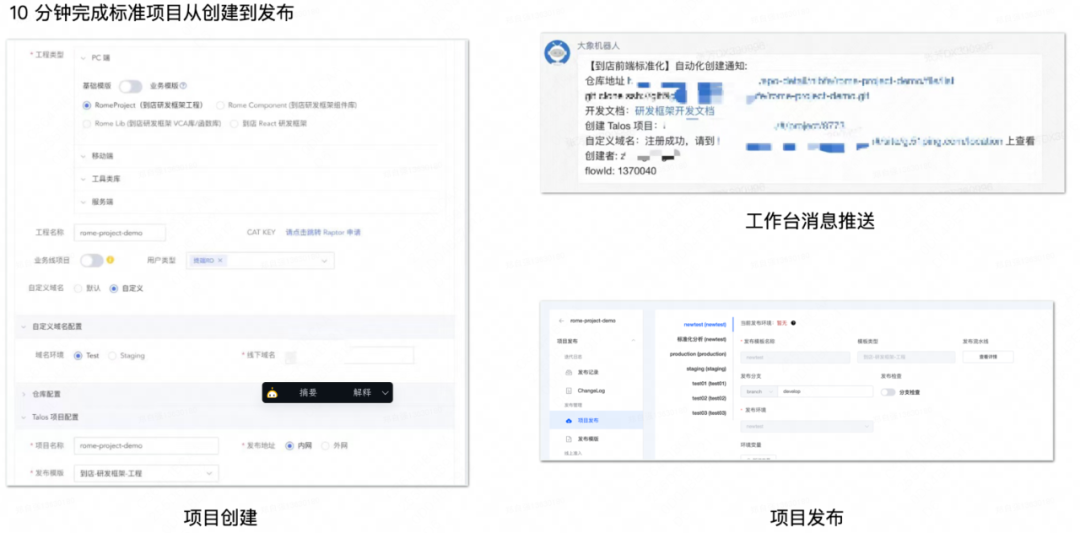Open the 用户类型 dropdown
1080x533 pixels.
(260, 260)
